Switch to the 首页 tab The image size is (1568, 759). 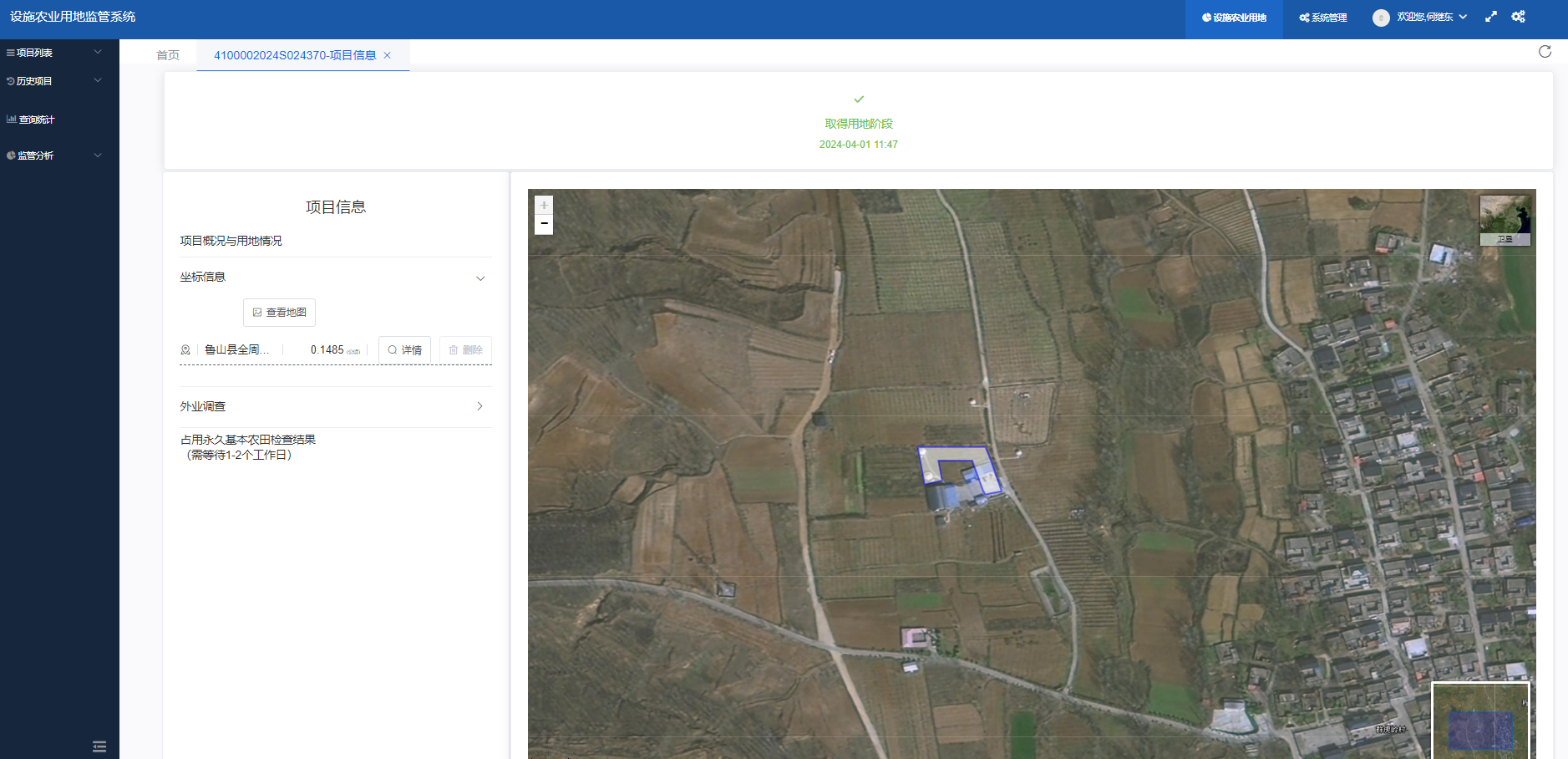coord(168,55)
